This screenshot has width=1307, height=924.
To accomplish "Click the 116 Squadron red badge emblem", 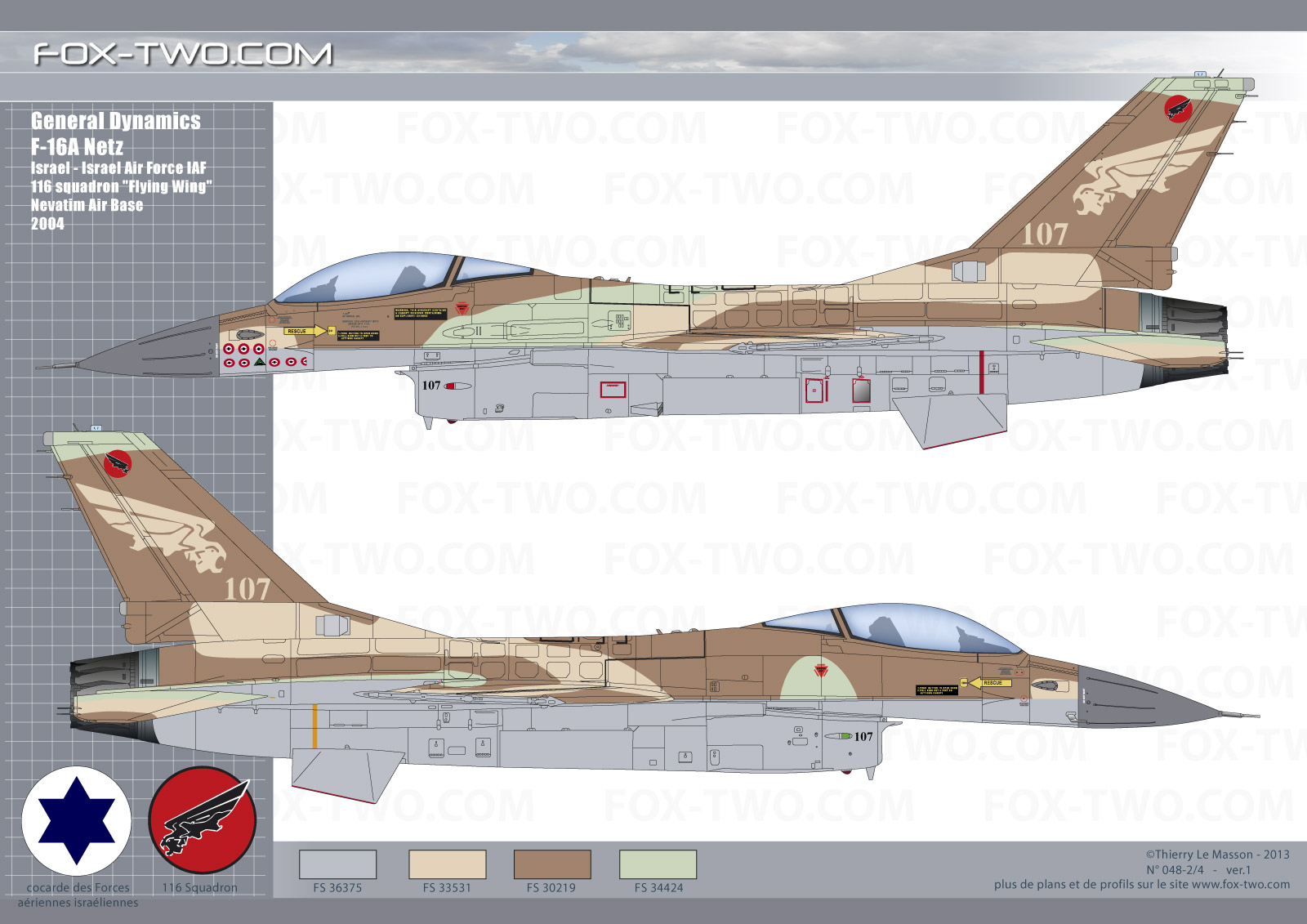I will tap(202, 820).
